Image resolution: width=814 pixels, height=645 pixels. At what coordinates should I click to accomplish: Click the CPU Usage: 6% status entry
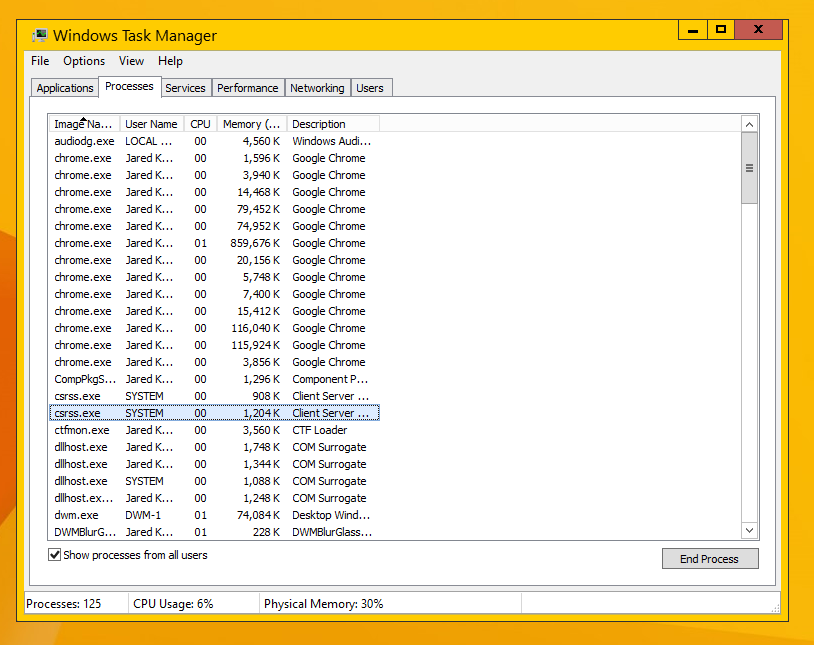pyautogui.click(x=194, y=603)
